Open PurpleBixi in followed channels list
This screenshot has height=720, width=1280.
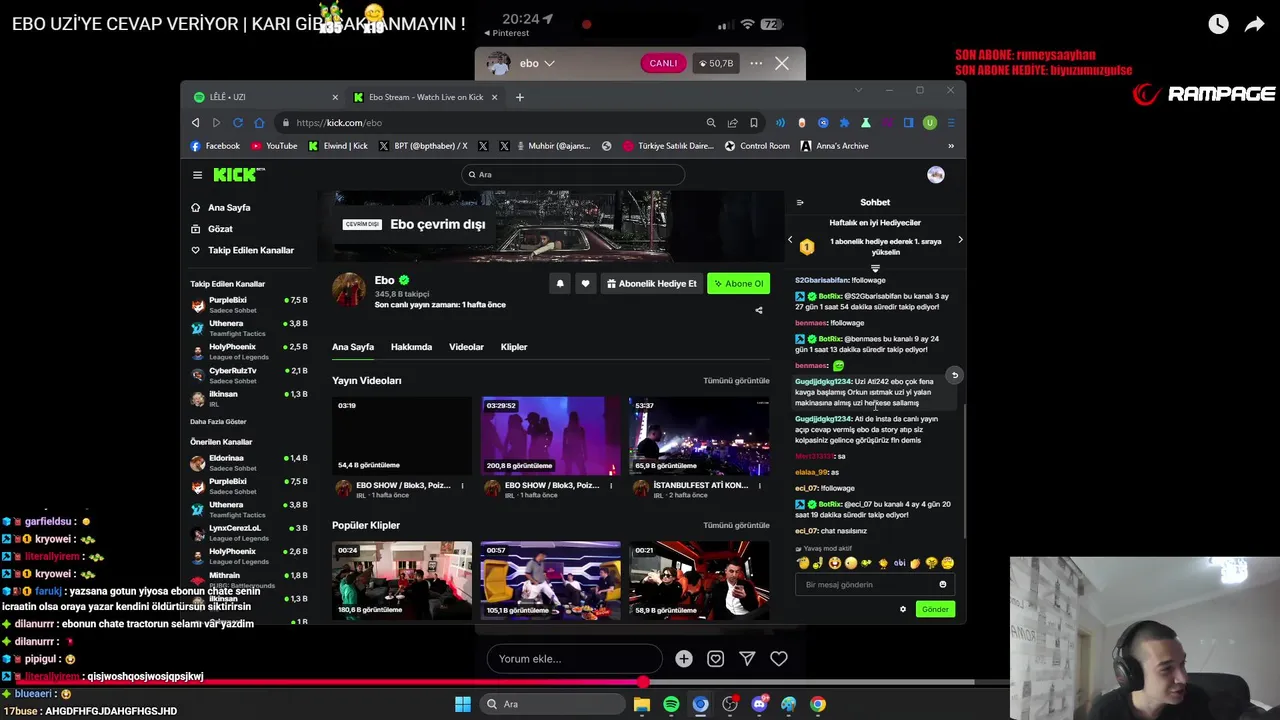pos(249,304)
